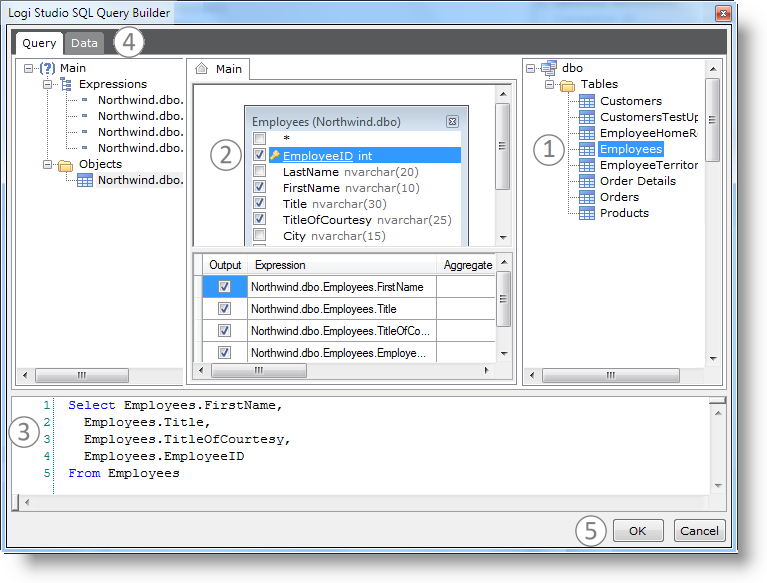Select the Customers table in tree
Image resolution: width=767 pixels, height=583 pixels.
(631, 101)
